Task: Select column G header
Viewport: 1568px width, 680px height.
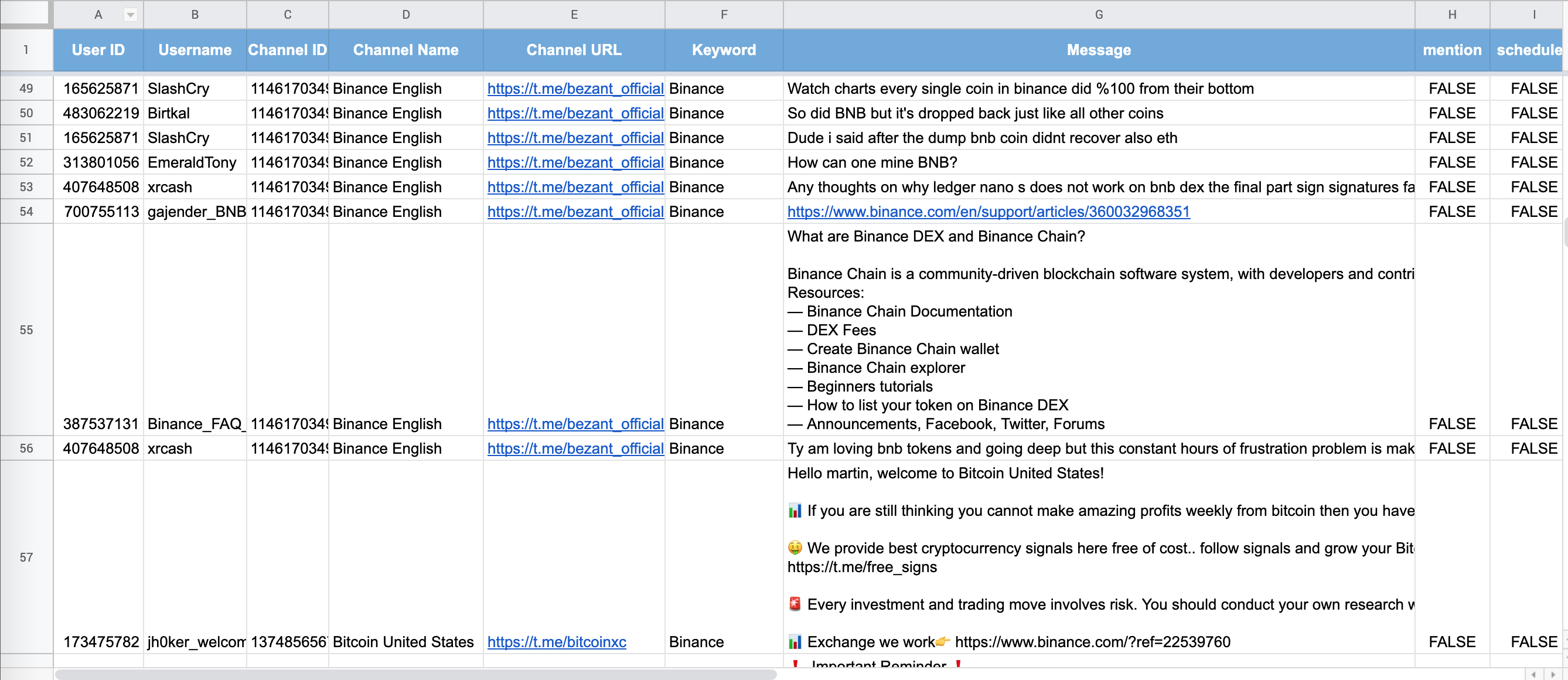Action: tap(1098, 15)
